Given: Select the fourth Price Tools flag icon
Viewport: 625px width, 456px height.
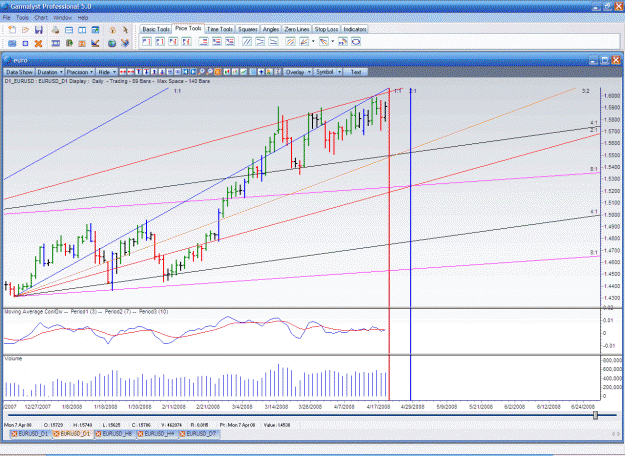Looking at the screenshot, I should (x=186, y=41).
